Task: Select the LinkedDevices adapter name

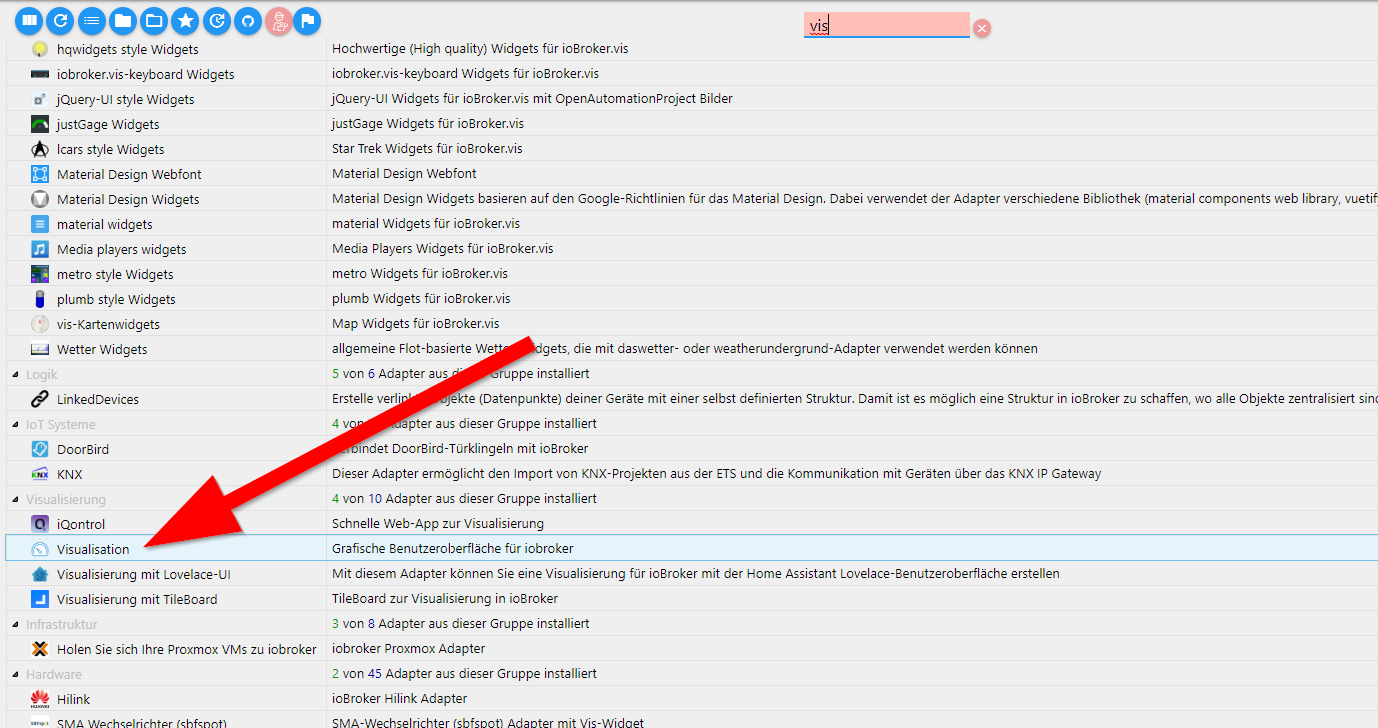Action: [x=98, y=399]
